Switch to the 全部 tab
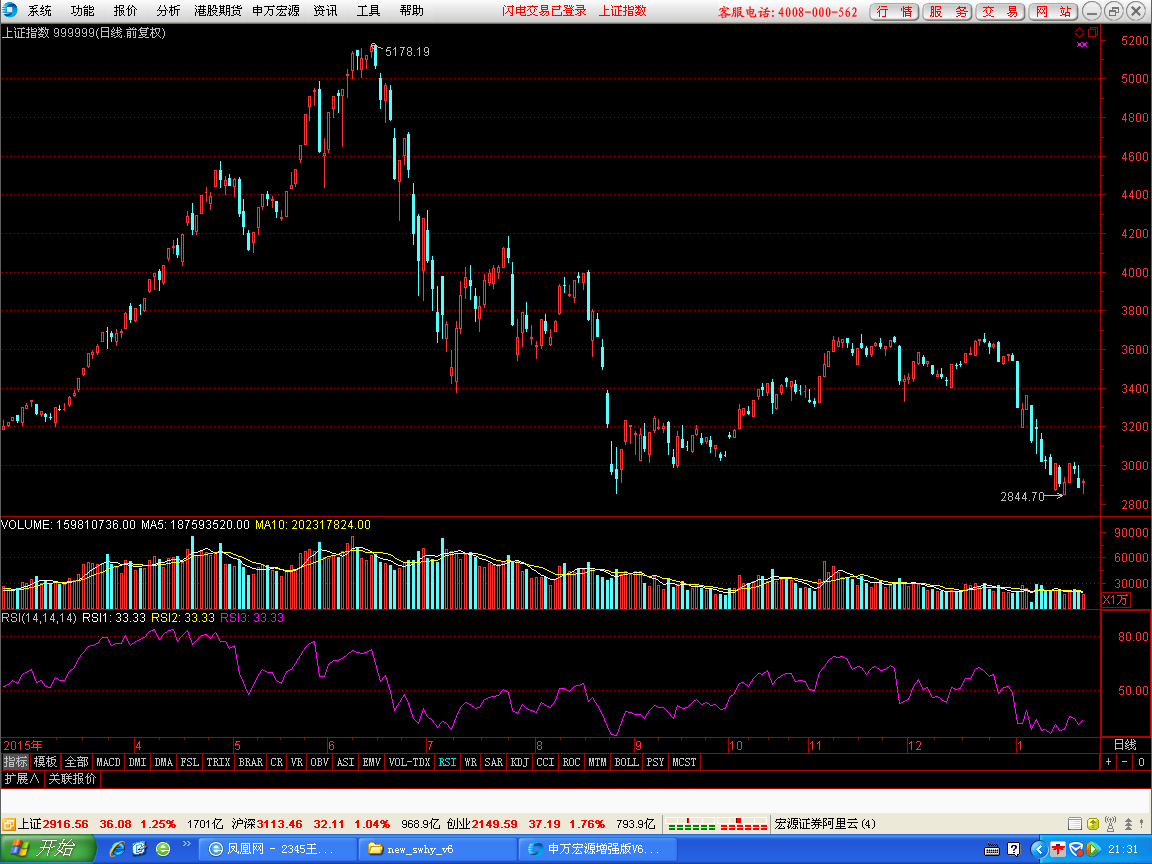Screen dimensions: 1152x864 pyautogui.click(x=76, y=762)
